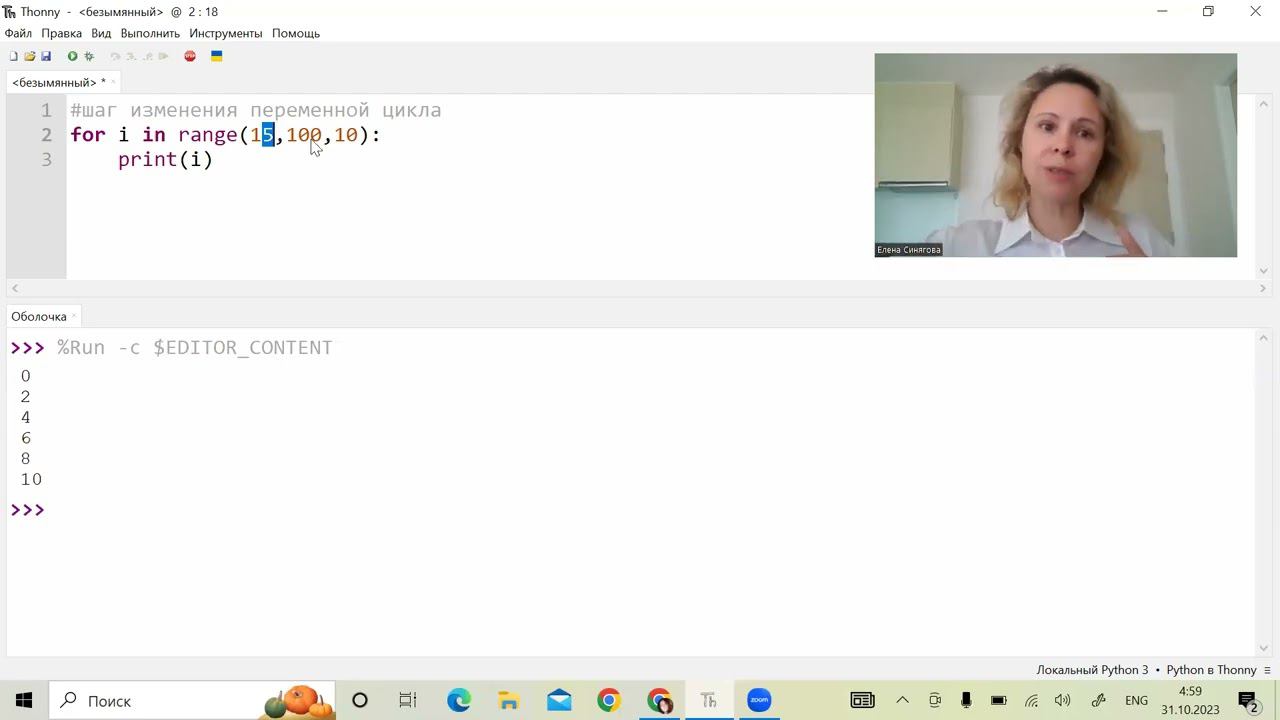The width and height of the screenshot is (1280, 720).
Task: Open Zoom from the taskbar
Action: (760, 700)
